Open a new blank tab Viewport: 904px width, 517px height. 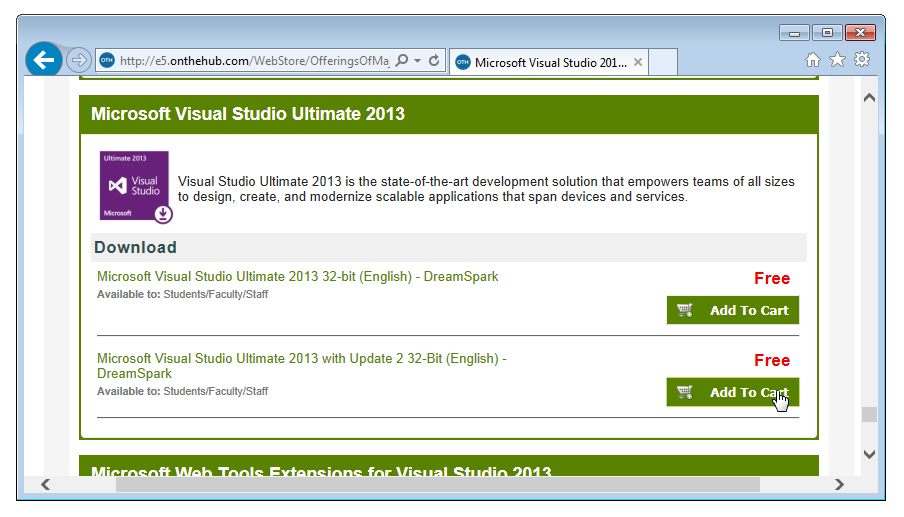[662, 62]
